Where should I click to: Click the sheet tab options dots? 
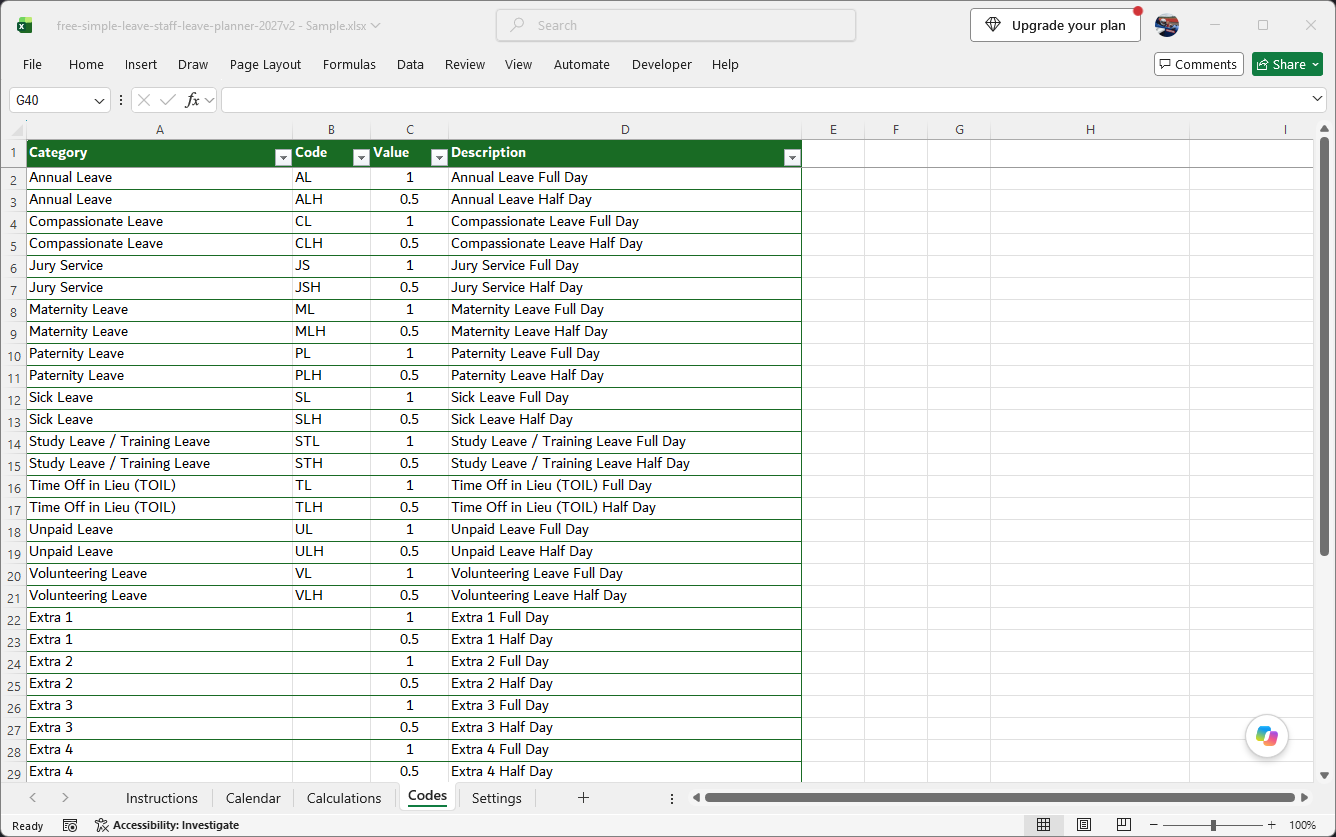(x=671, y=798)
